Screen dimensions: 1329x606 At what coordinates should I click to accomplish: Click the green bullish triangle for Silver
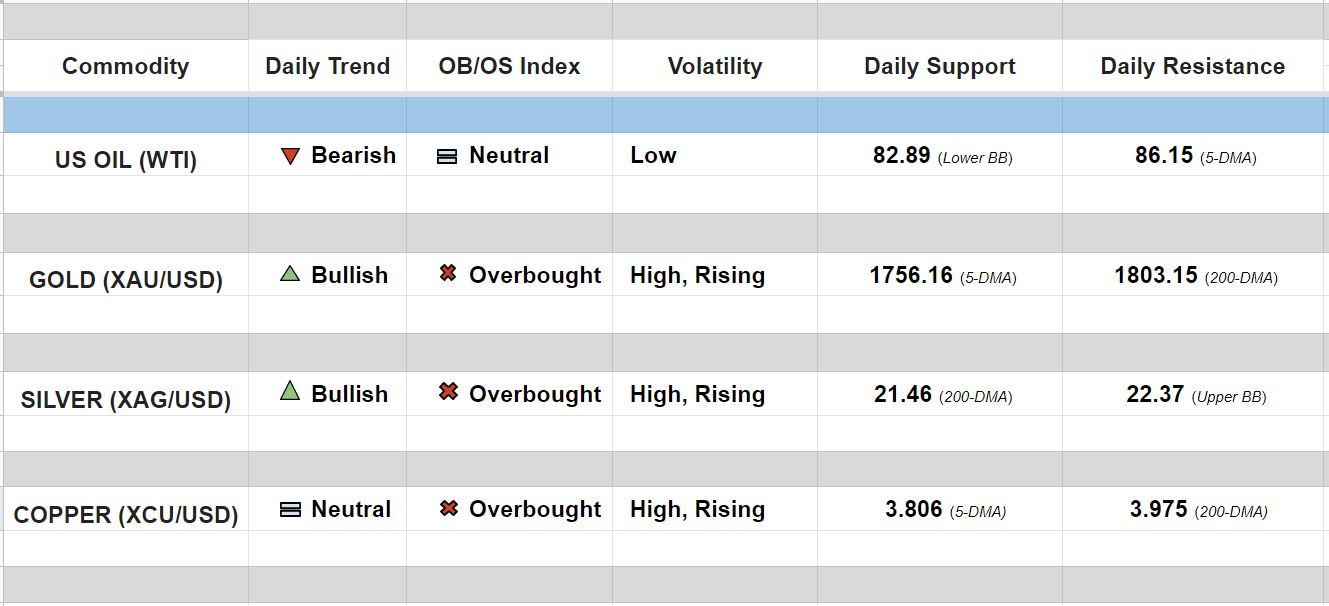coord(290,392)
